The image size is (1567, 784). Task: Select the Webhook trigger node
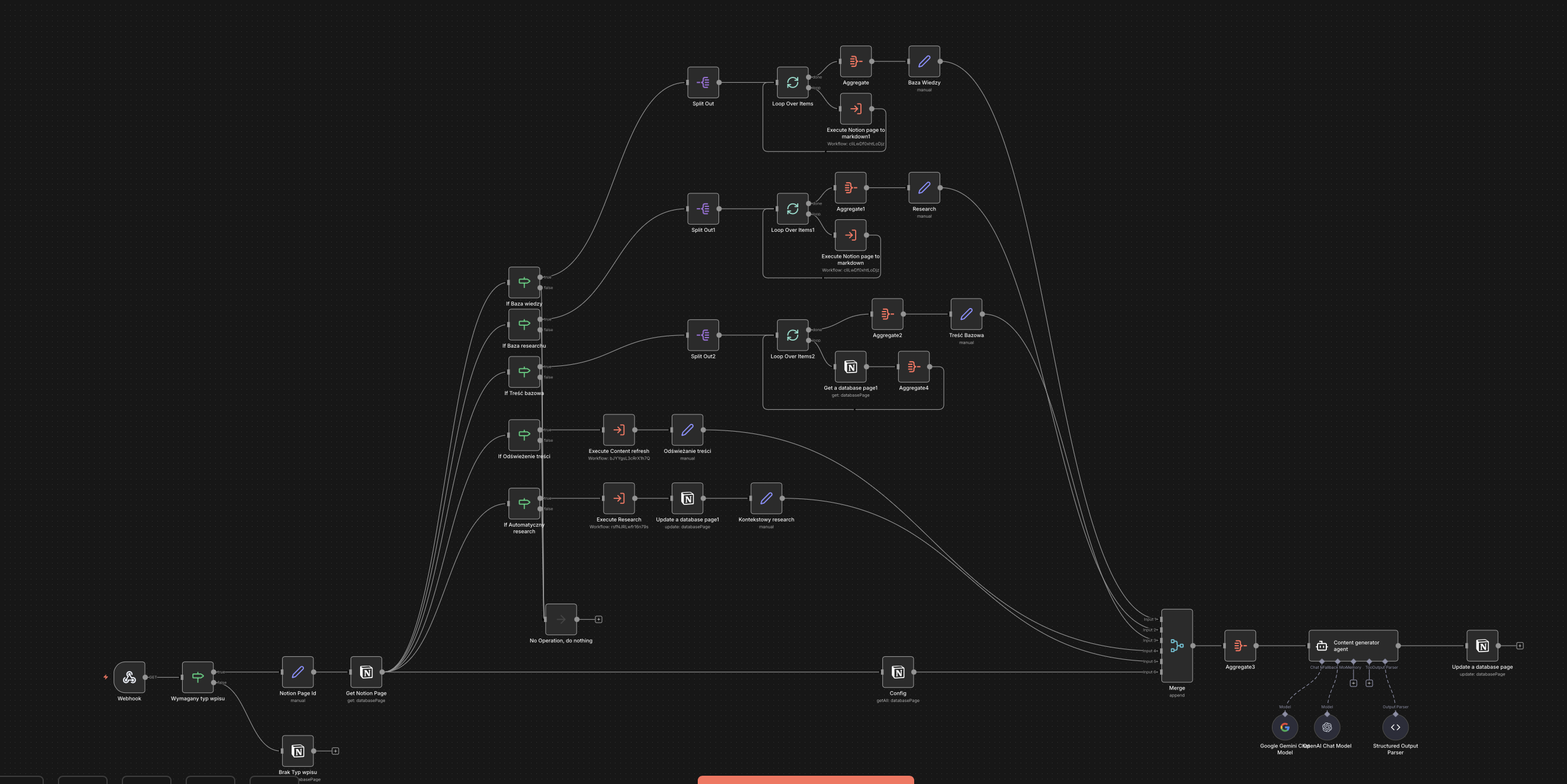point(129,677)
